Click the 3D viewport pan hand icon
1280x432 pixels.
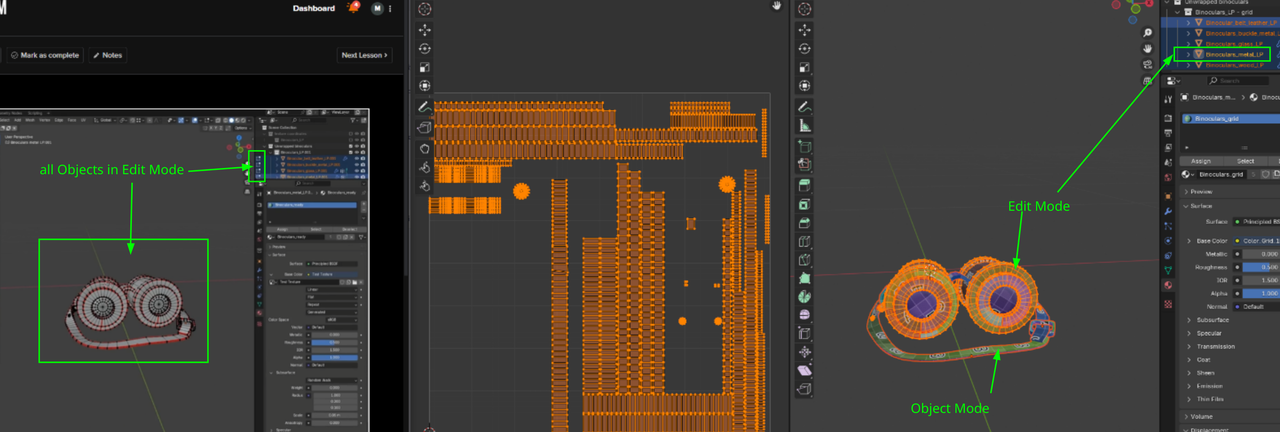pos(1148,47)
